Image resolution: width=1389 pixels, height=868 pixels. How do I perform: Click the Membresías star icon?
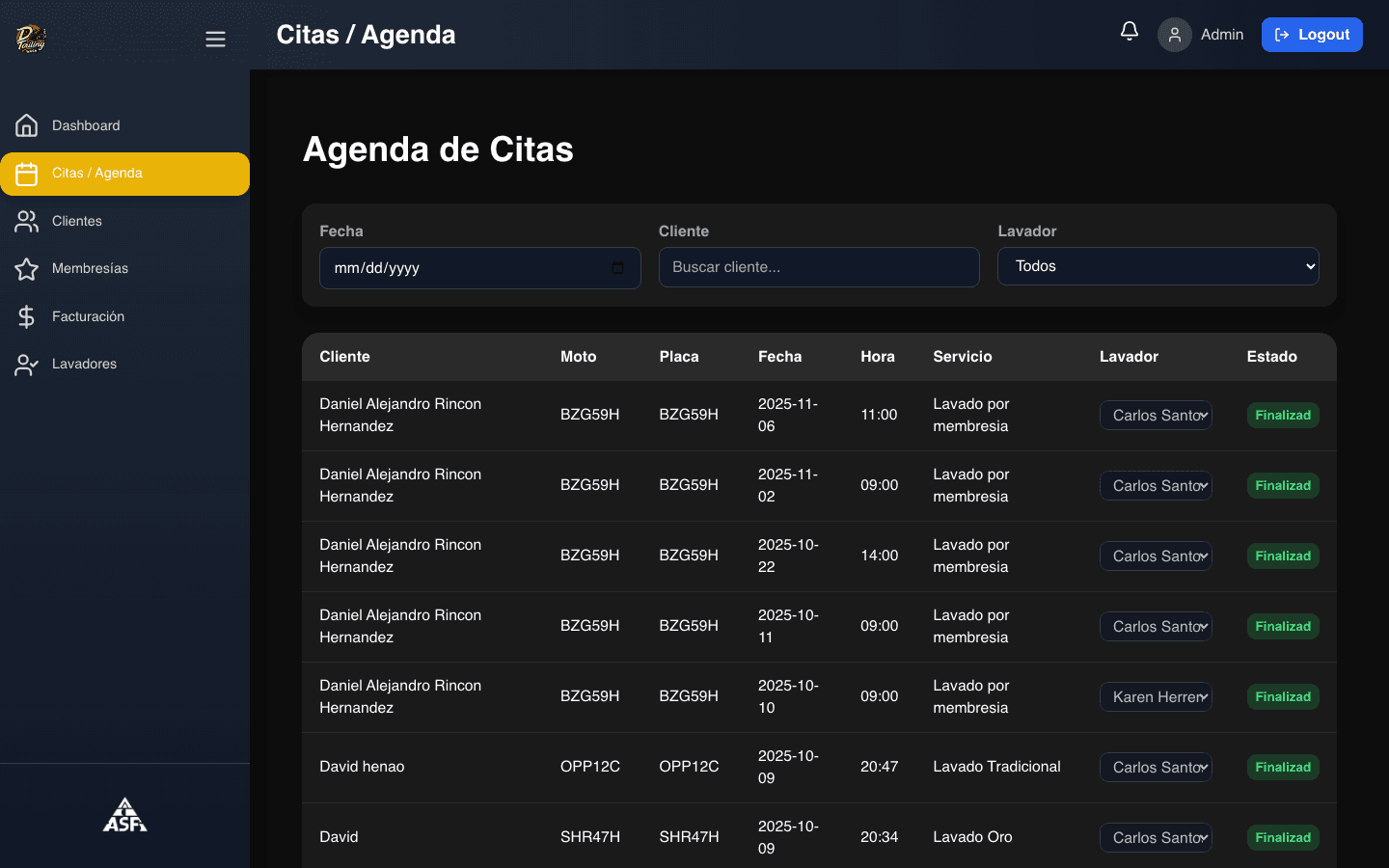(27, 269)
